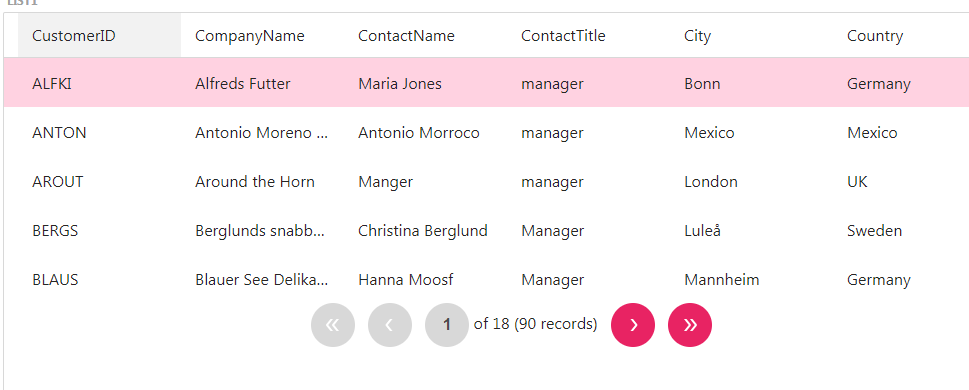
Task: Click the ContactTitle column header
Action: coord(589,36)
